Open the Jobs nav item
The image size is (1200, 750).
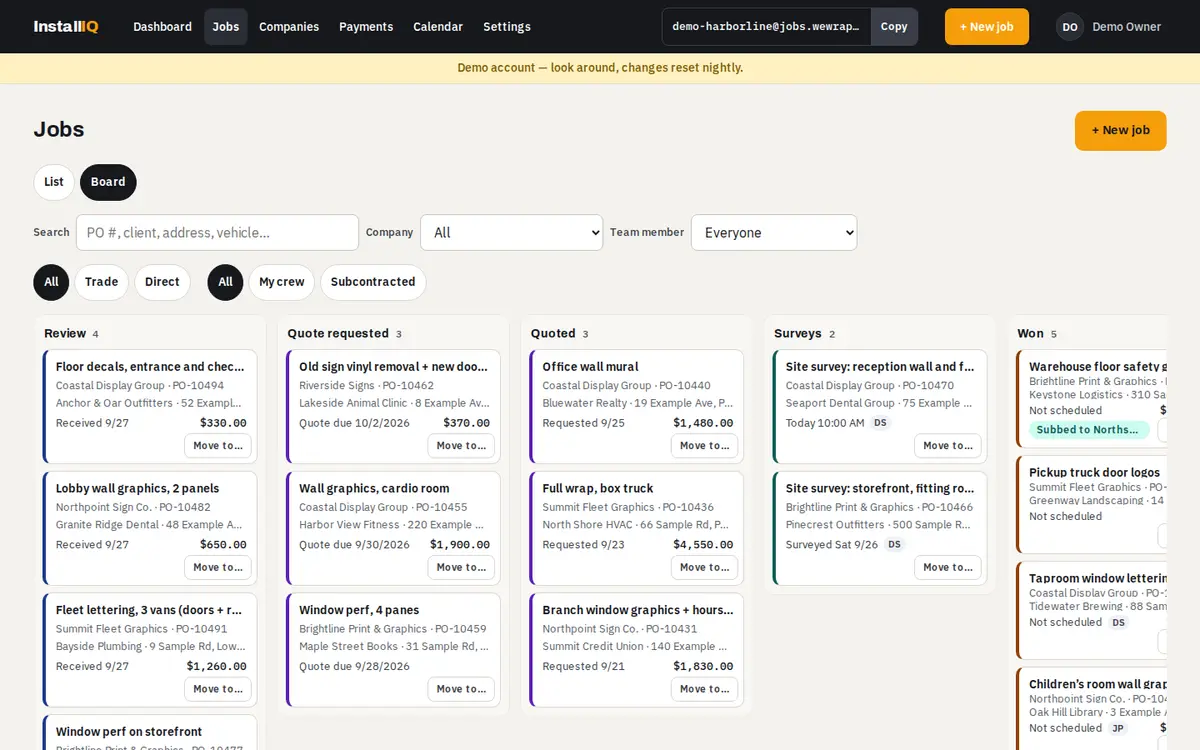click(226, 27)
